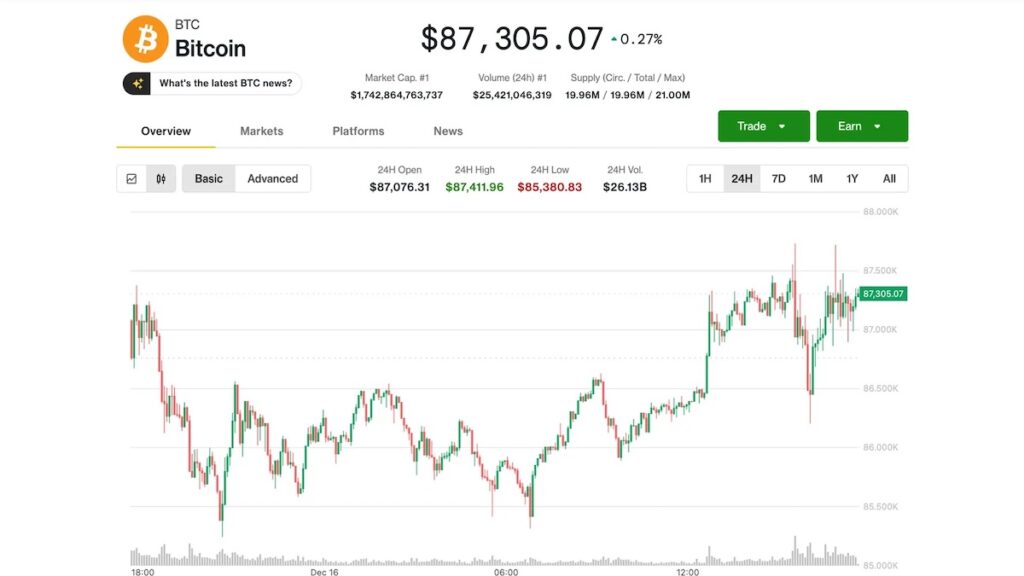Select the 1Y time range
Image resolution: width=1024 pixels, height=576 pixels.
[x=852, y=179]
